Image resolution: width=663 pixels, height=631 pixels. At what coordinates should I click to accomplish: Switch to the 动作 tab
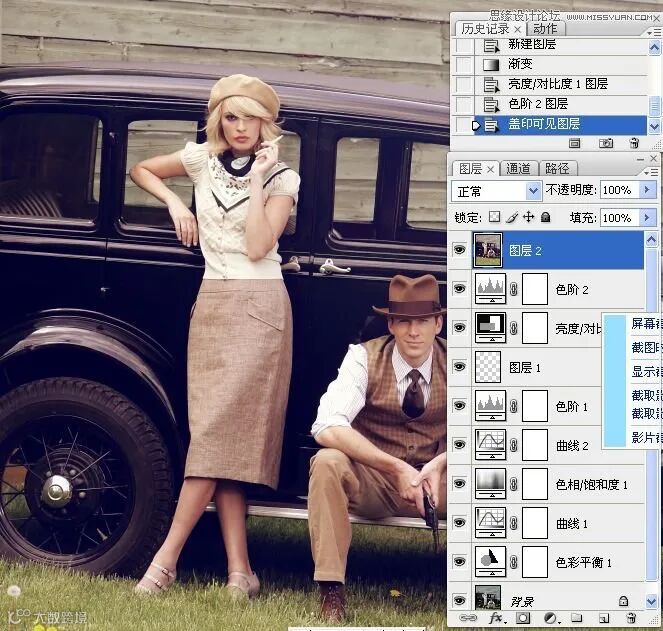tap(545, 29)
